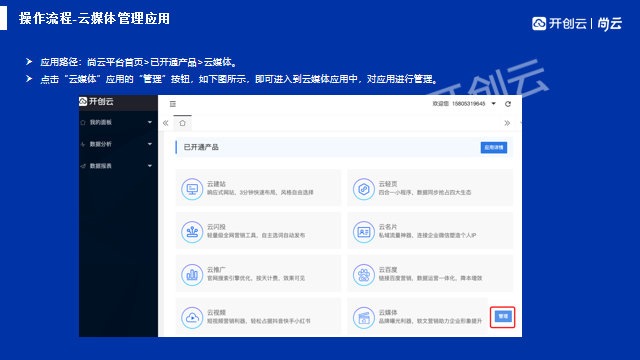Expand the 我的面板 sidebar menu arrow

[x=150, y=122]
